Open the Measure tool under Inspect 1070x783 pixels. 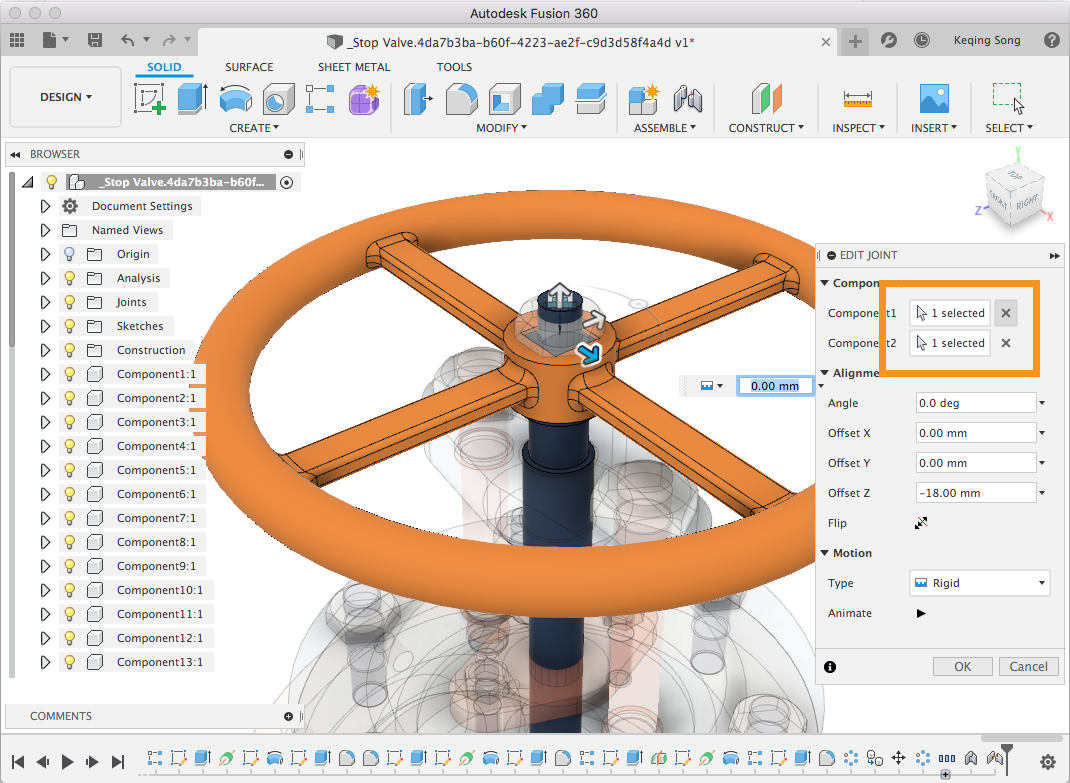(858, 99)
